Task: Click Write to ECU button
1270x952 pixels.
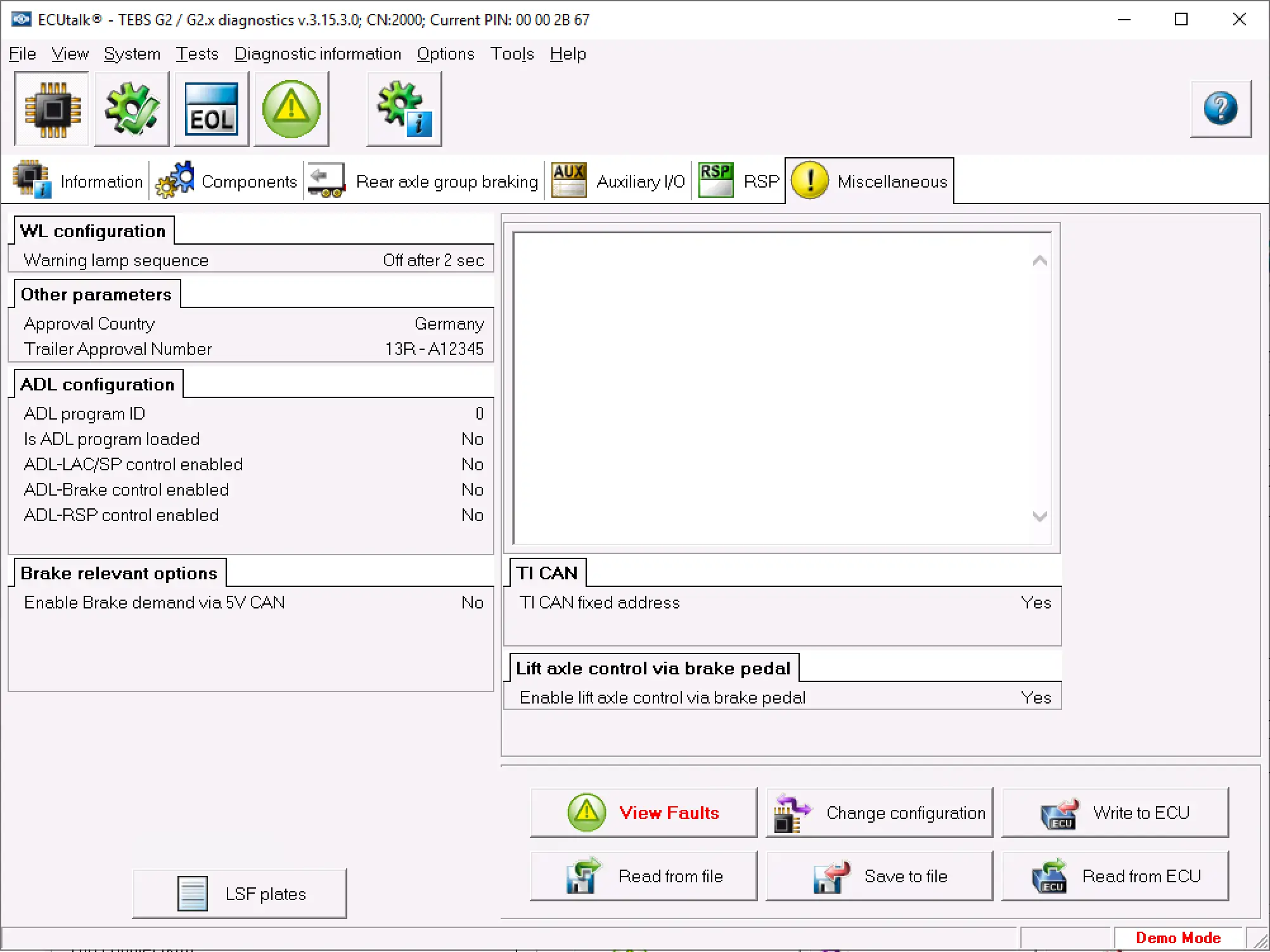Action: [1115, 813]
